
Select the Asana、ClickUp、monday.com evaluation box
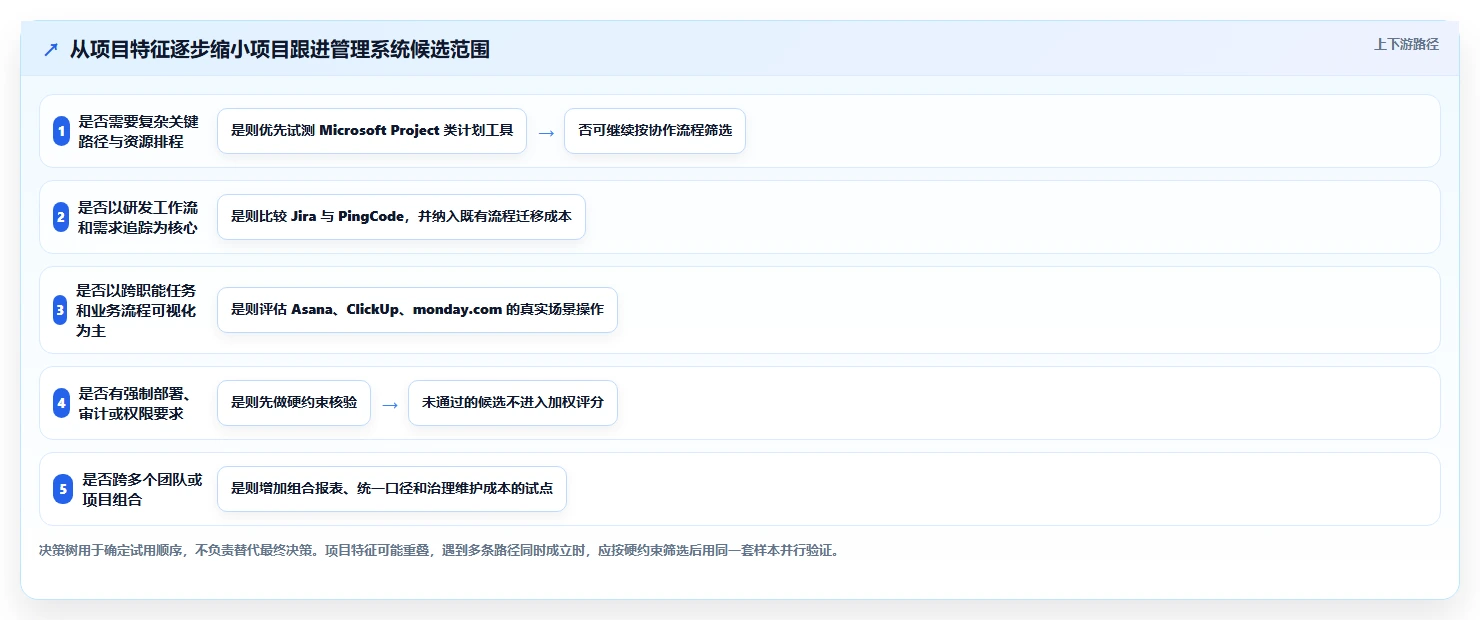[417, 310]
